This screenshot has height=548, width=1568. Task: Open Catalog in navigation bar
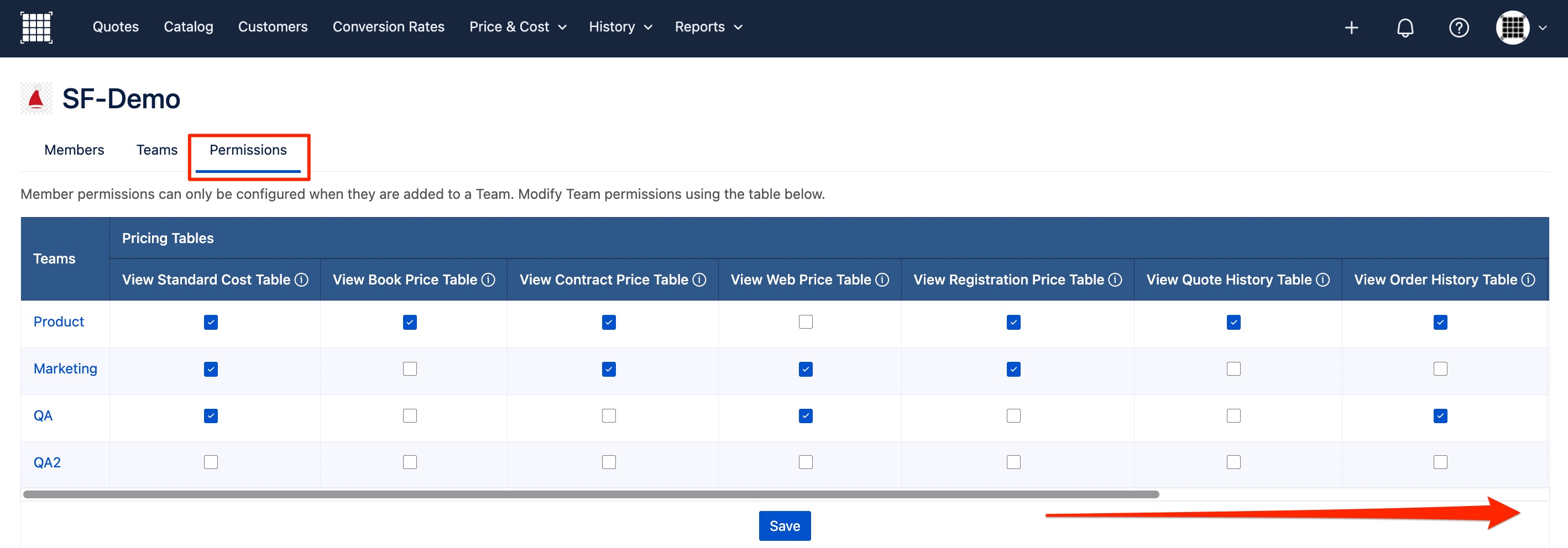click(x=188, y=27)
